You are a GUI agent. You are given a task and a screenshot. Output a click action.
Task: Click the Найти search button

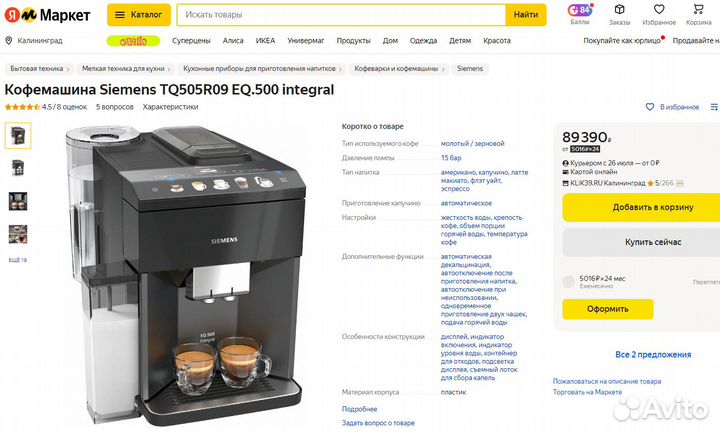pyautogui.click(x=526, y=15)
